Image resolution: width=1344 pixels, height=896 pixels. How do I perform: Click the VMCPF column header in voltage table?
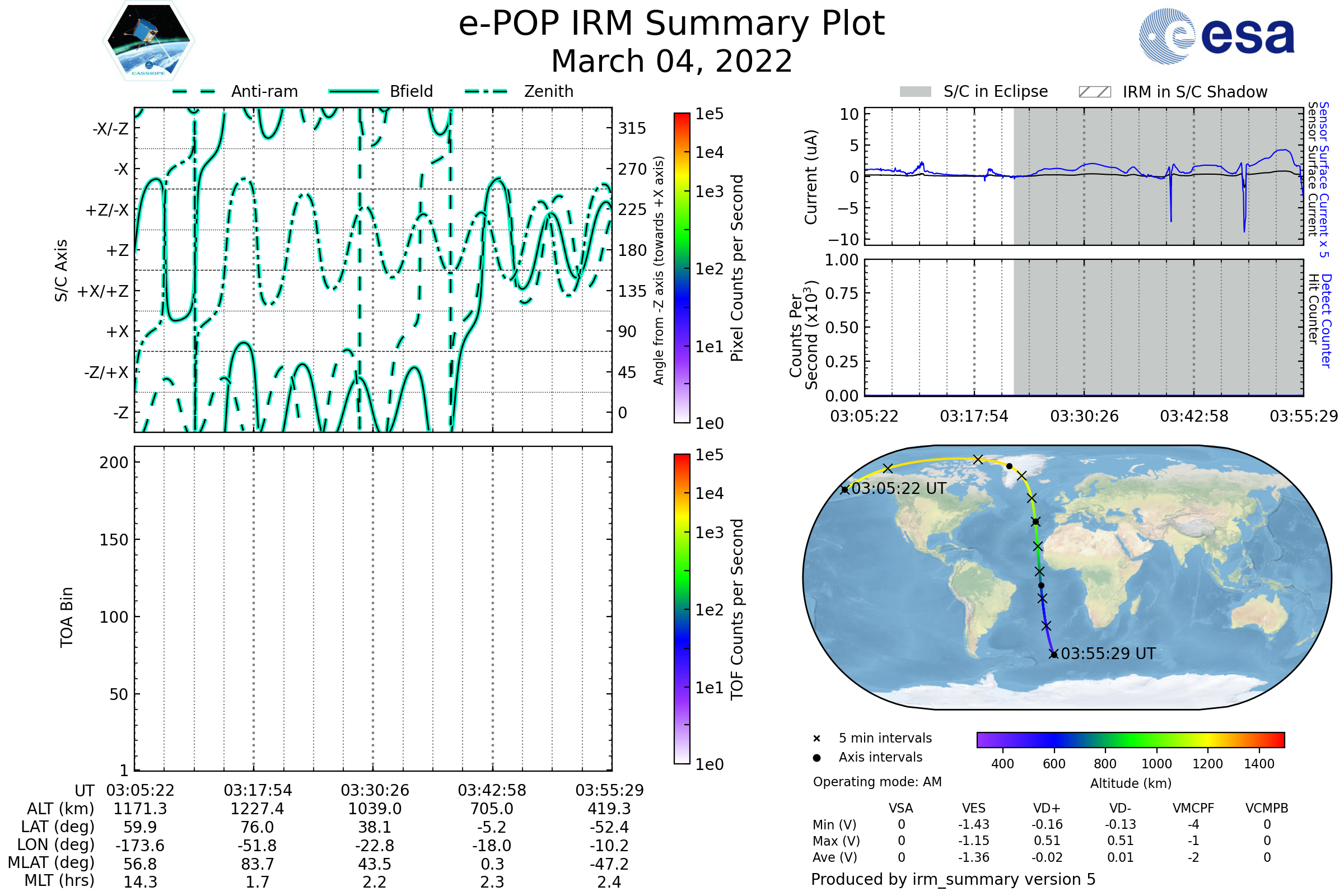(x=1193, y=808)
